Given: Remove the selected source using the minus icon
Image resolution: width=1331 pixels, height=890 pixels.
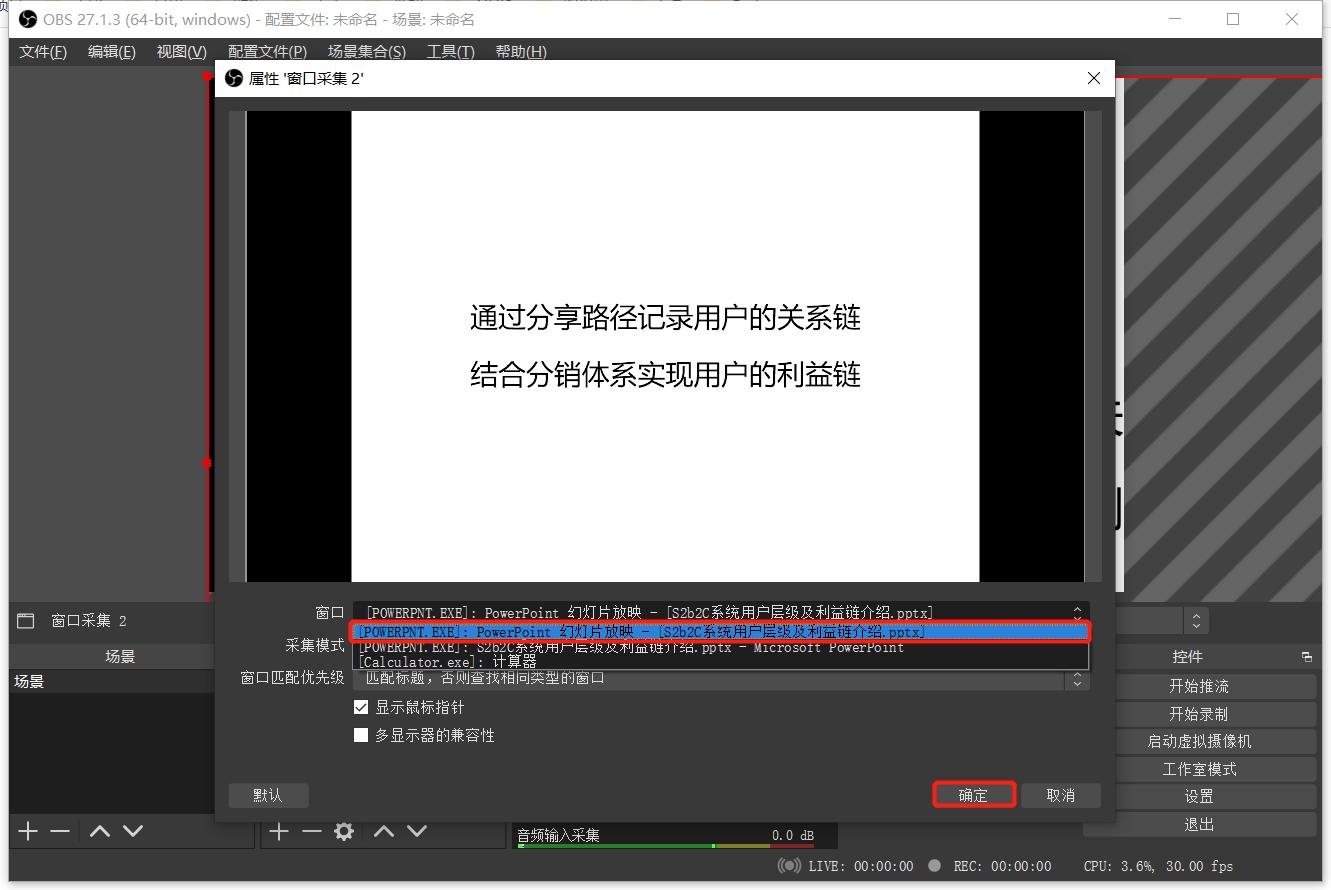Looking at the screenshot, I should point(311,830).
